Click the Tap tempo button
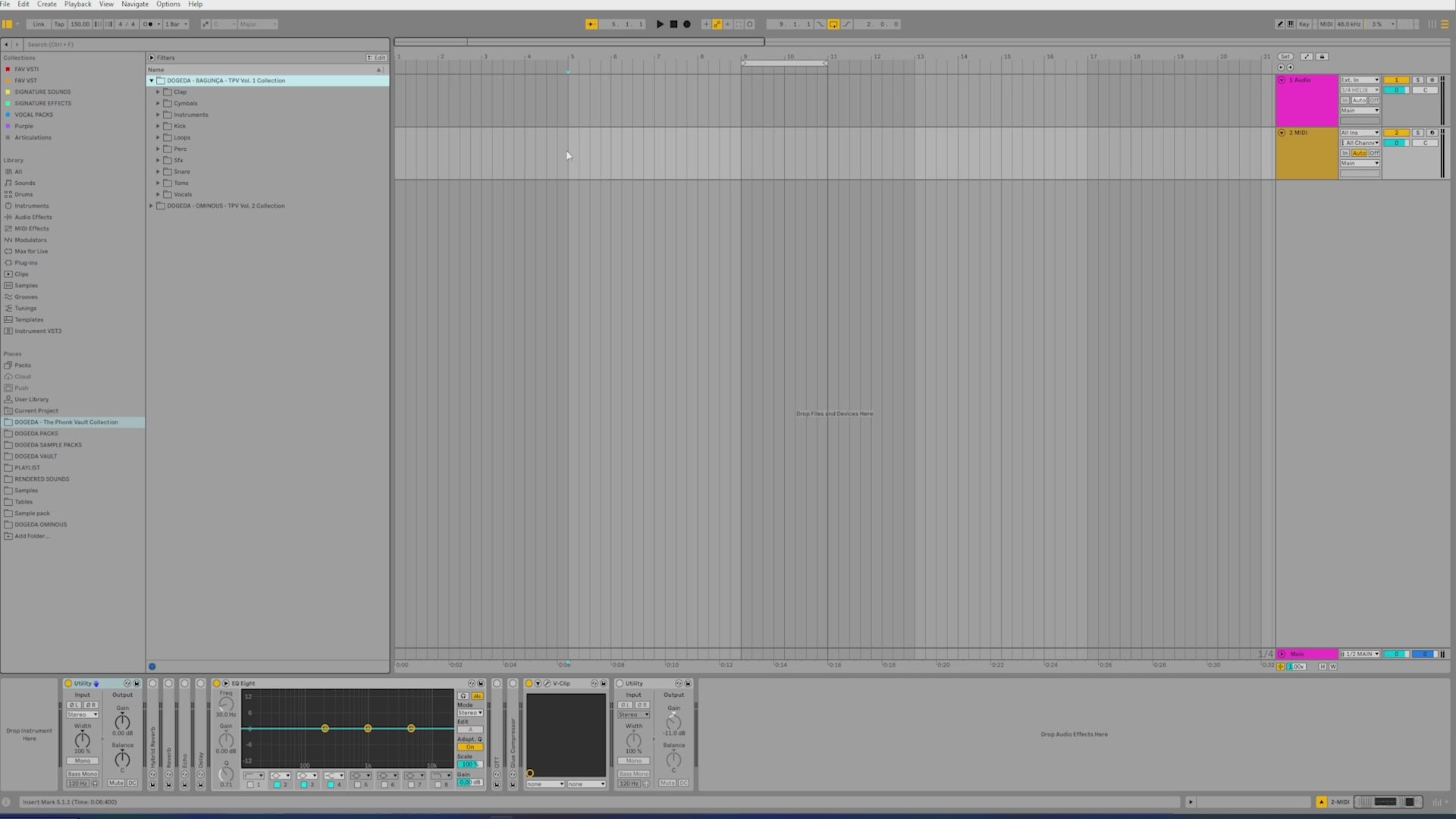Screen dimensions: 1456x819 pos(59,24)
